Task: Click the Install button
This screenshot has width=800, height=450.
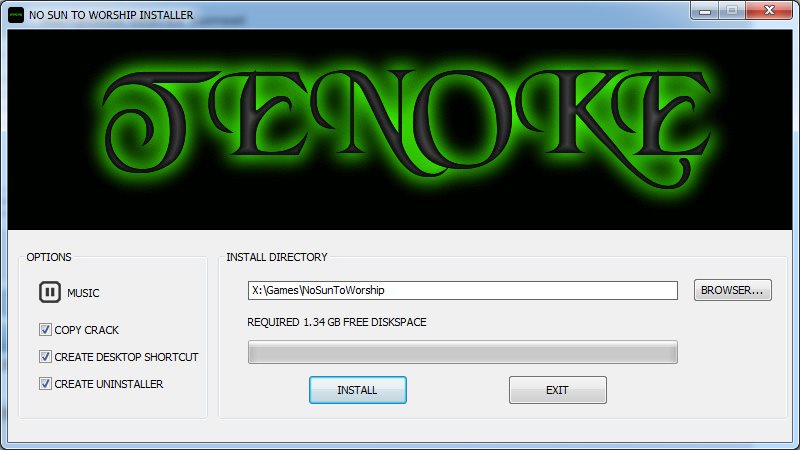Action: (x=358, y=390)
